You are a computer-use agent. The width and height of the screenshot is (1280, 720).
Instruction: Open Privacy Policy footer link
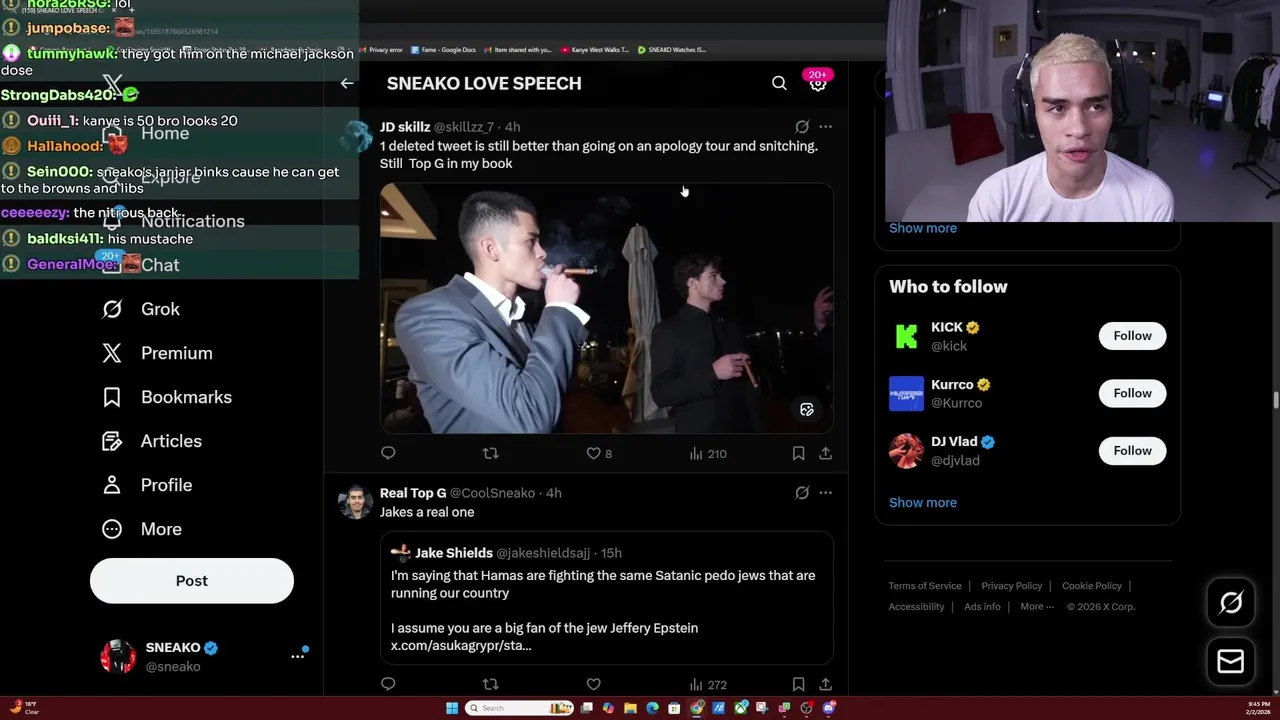point(1011,586)
